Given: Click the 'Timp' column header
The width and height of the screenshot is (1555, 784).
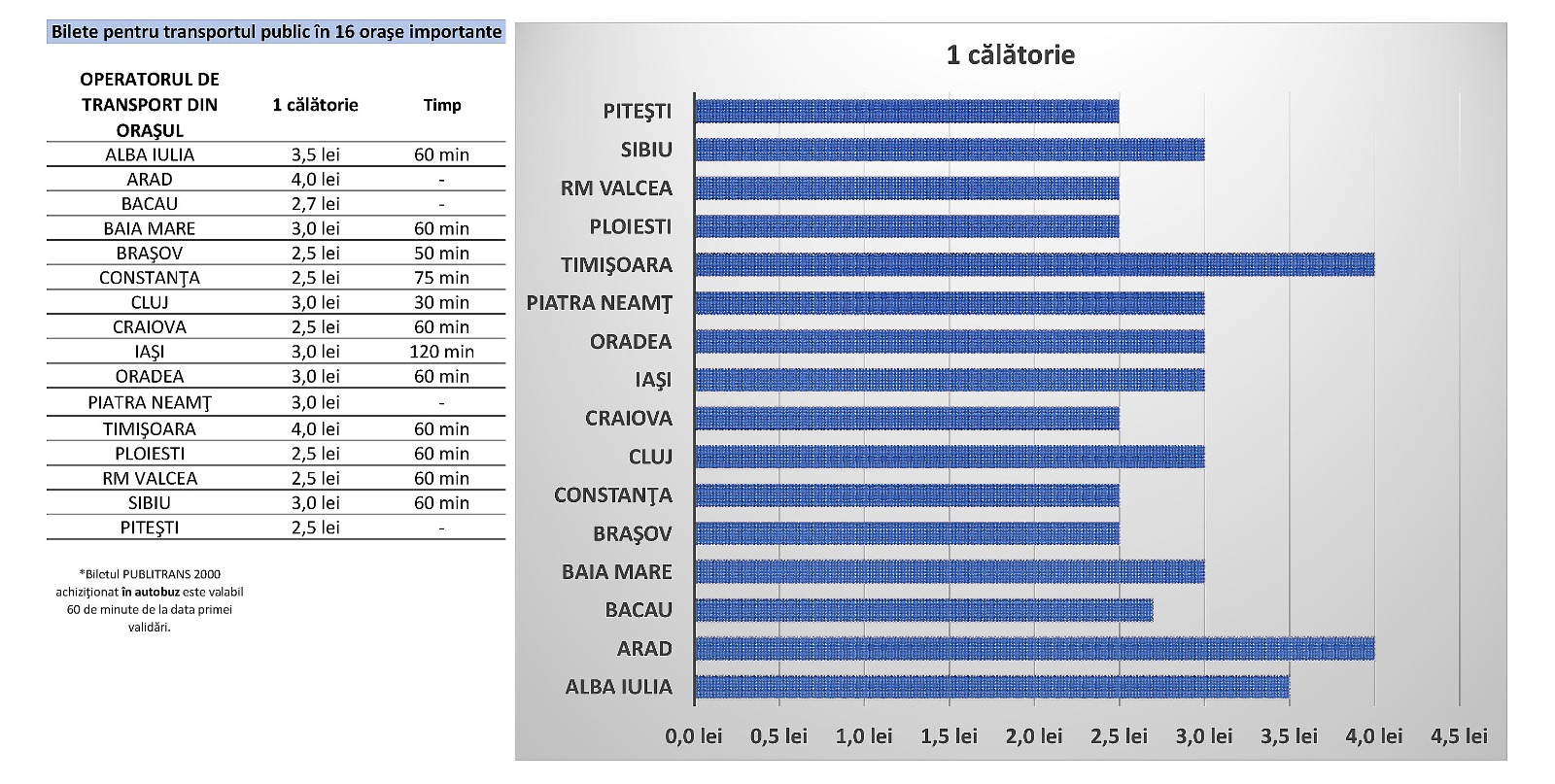Looking at the screenshot, I should pyautogui.click(x=441, y=105).
